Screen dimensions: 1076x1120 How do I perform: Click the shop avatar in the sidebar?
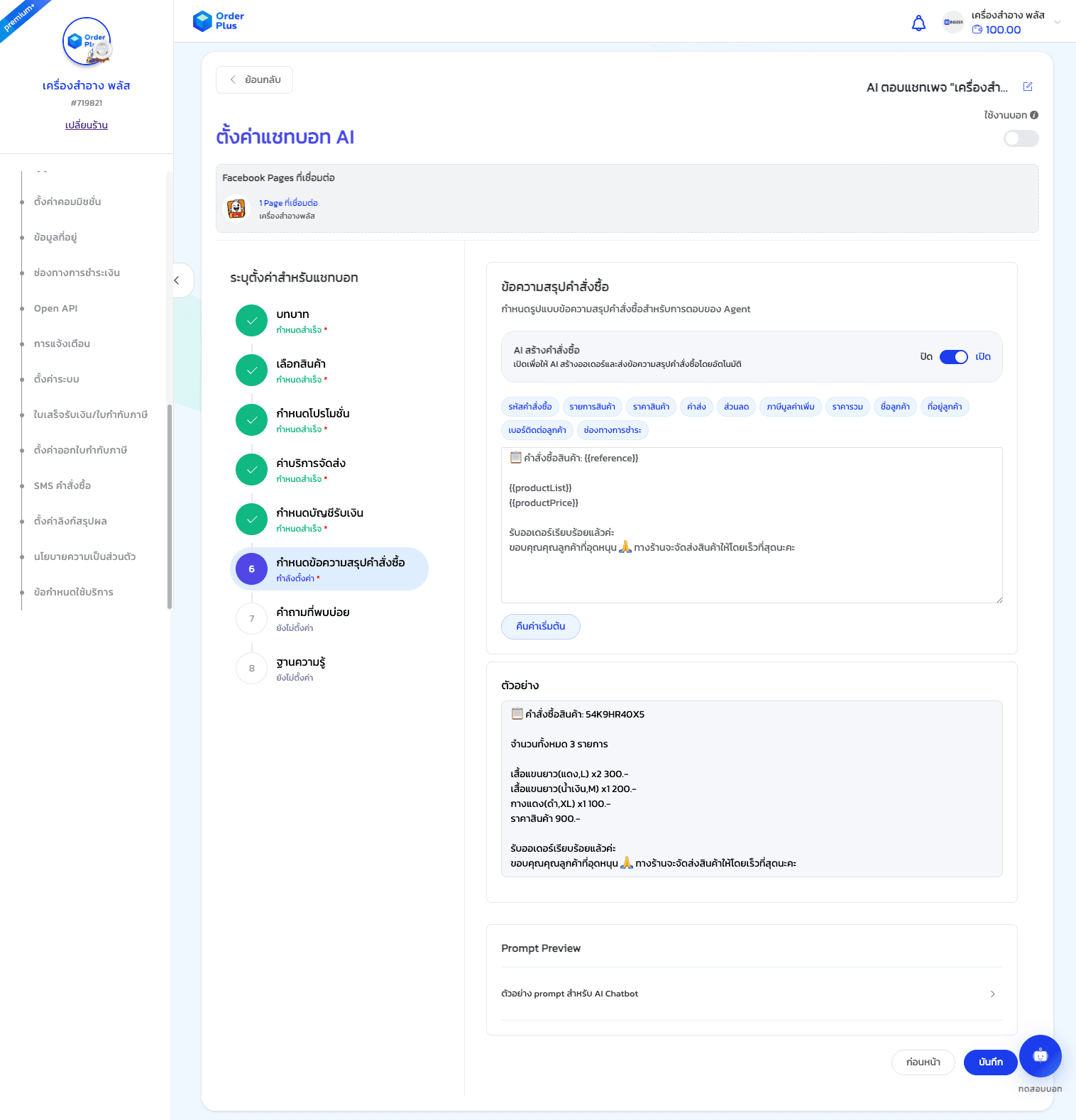tap(87, 42)
